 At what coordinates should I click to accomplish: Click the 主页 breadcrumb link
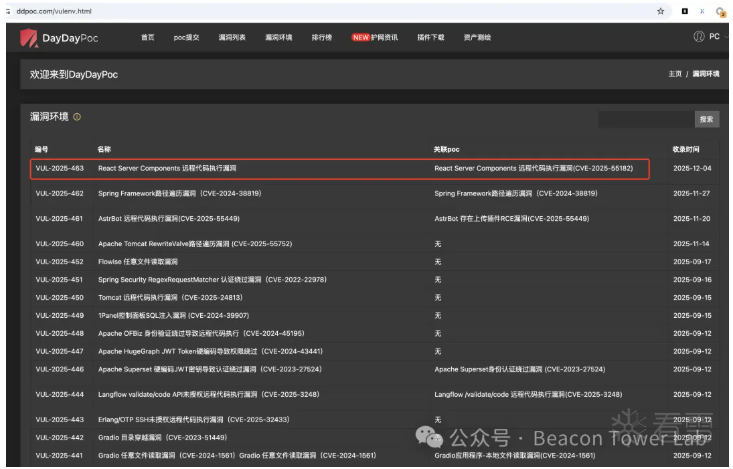(x=675, y=74)
